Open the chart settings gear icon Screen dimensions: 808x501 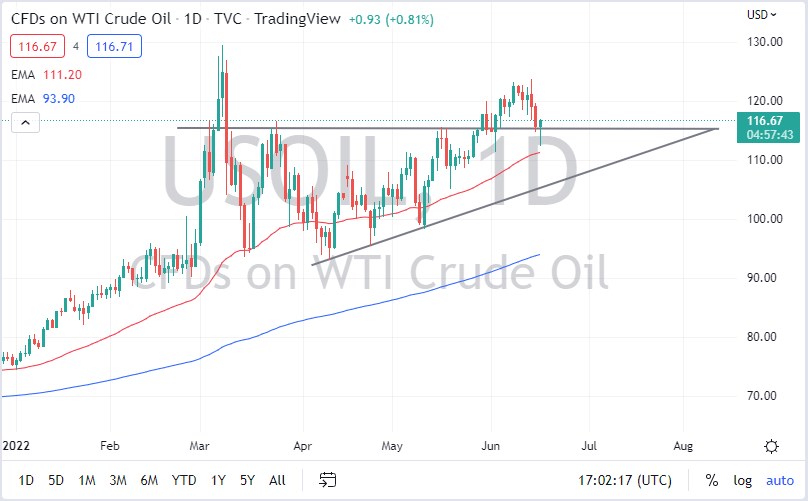pyautogui.click(x=771, y=446)
